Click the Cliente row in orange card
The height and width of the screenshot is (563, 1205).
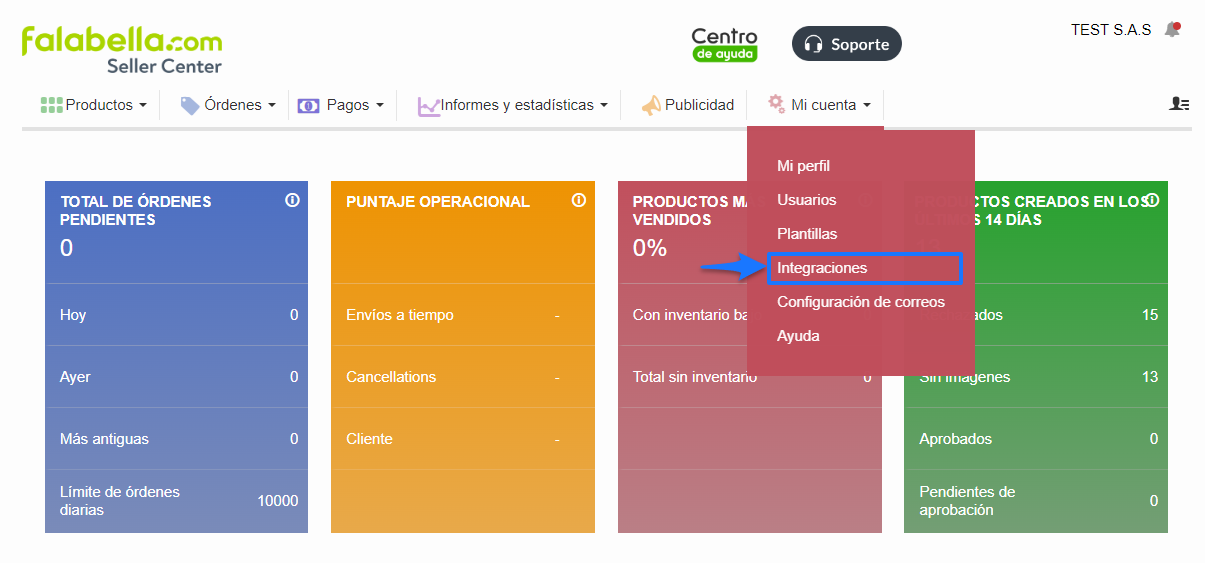pyautogui.click(x=463, y=439)
